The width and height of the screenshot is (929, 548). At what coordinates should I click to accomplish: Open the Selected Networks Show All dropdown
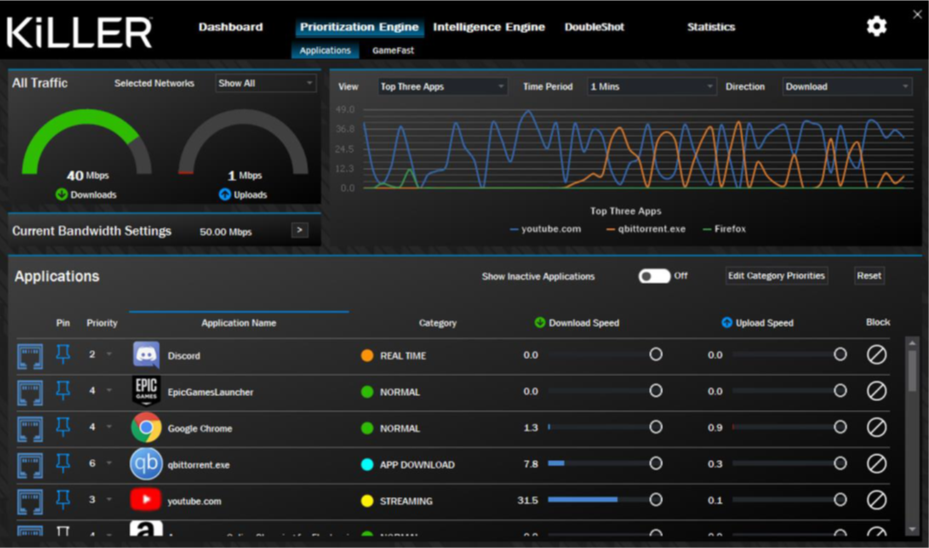point(265,83)
